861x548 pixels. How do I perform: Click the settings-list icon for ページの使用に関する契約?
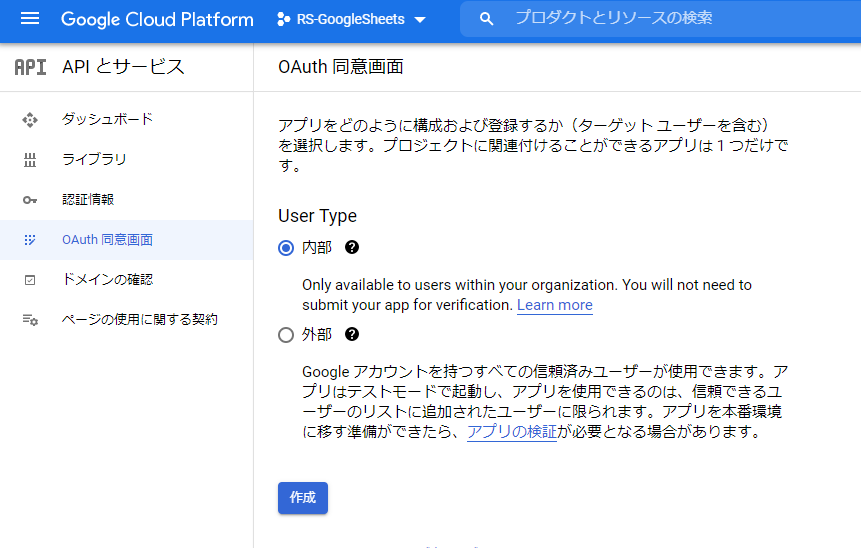click(30, 320)
